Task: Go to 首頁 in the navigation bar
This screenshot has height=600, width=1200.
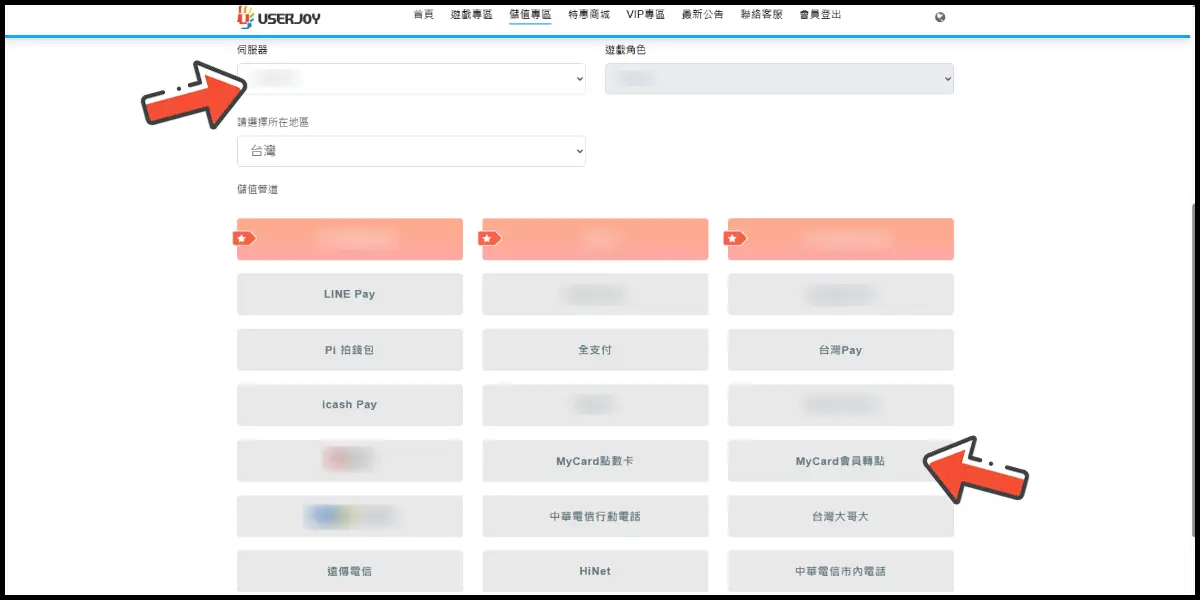Action: click(x=423, y=15)
